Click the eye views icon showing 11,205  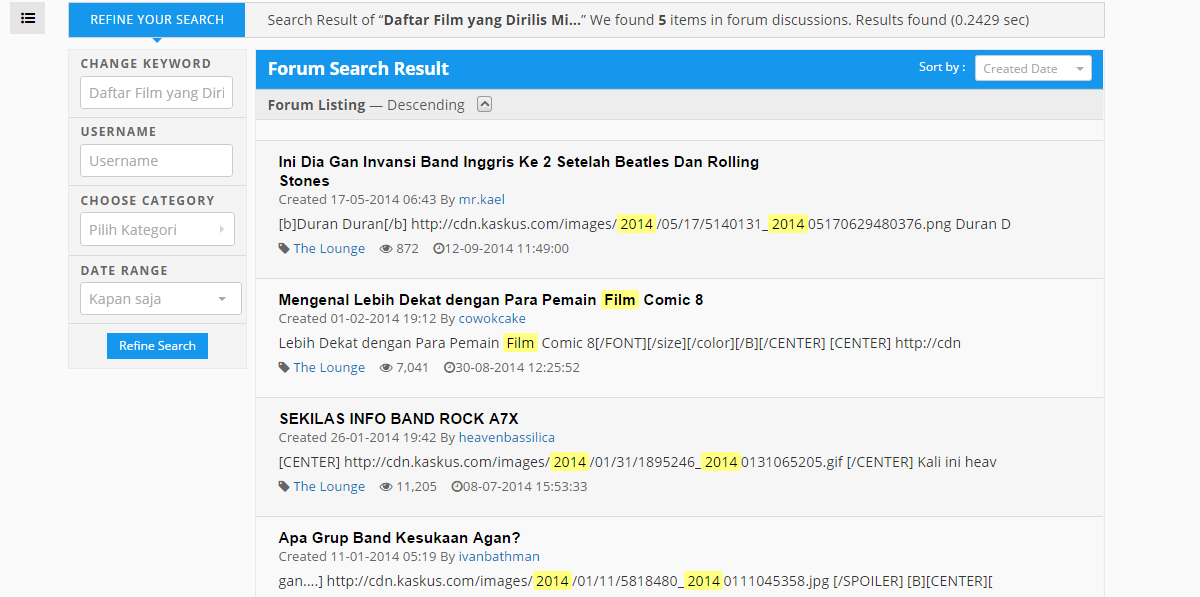(x=386, y=487)
